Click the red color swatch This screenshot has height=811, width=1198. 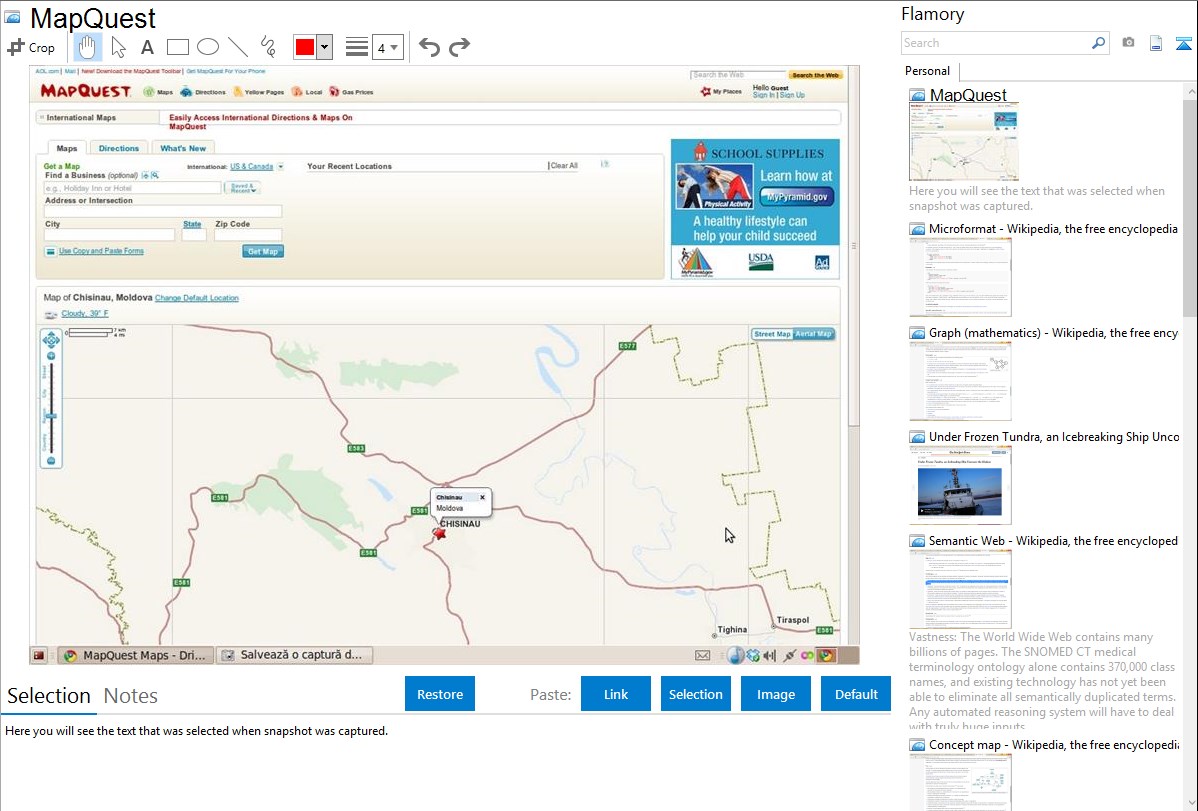pos(305,47)
